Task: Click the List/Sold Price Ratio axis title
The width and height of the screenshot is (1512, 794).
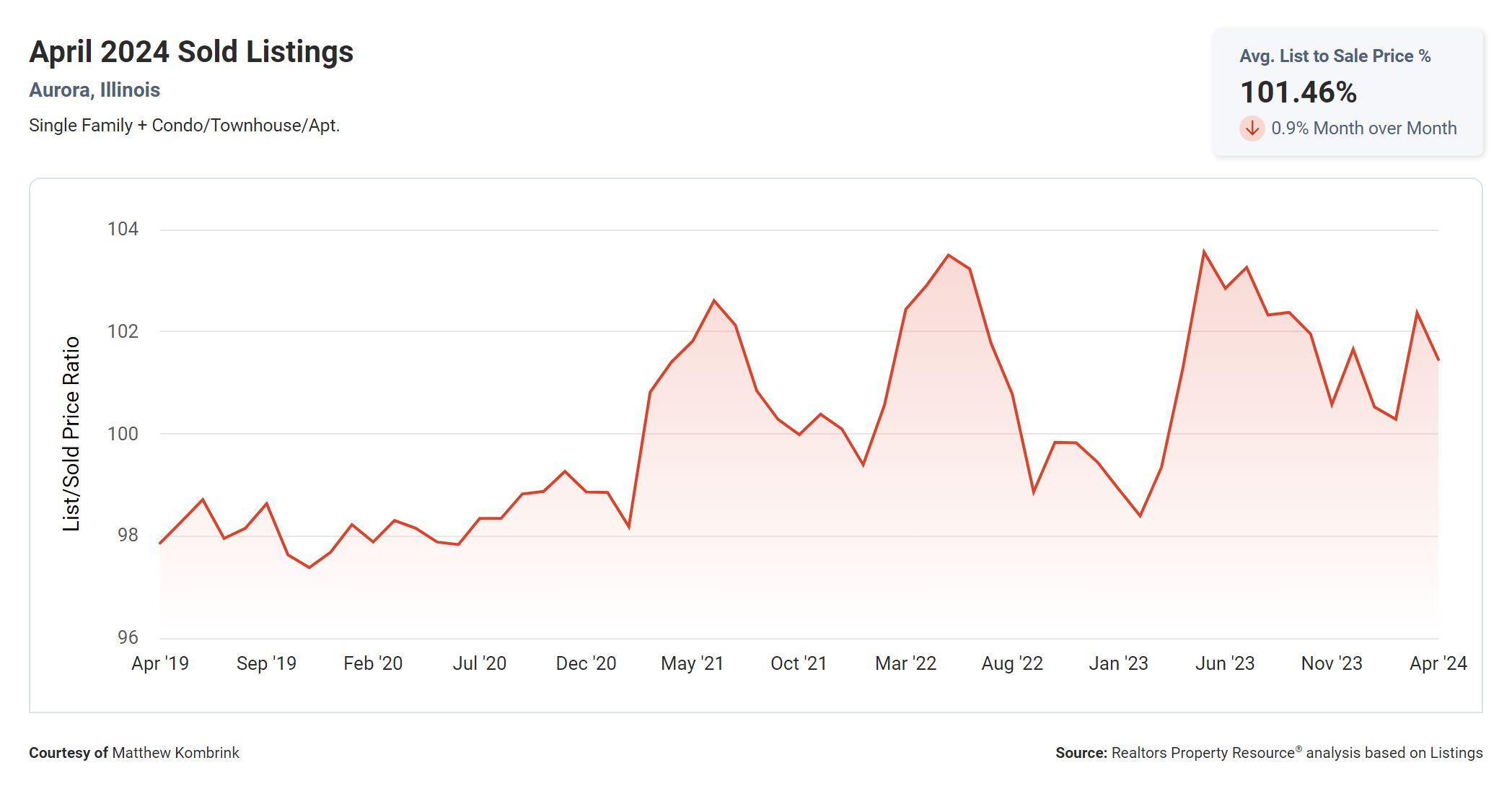Action: [x=71, y=434]
